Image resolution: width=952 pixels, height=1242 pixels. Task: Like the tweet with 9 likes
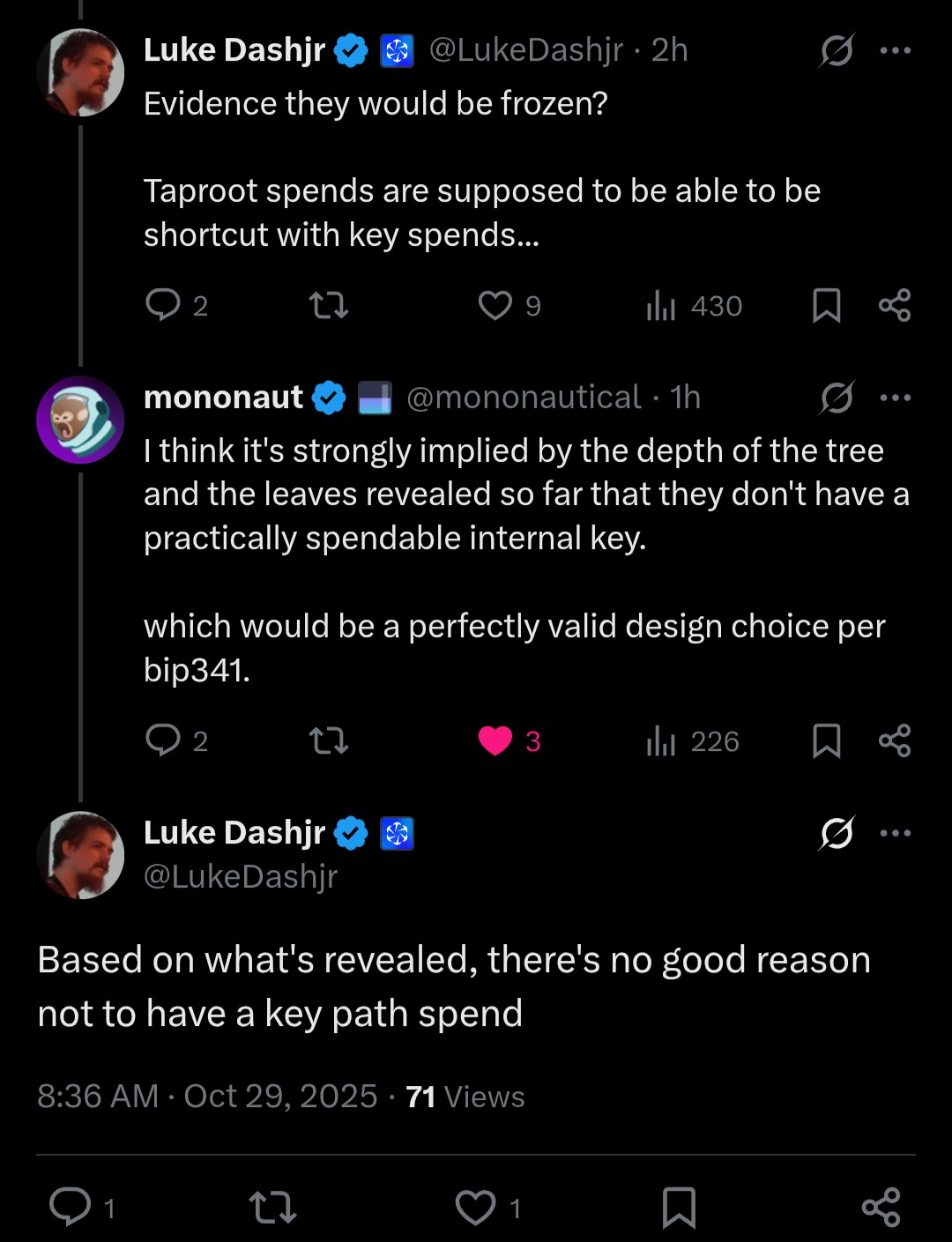click(495, 305)
